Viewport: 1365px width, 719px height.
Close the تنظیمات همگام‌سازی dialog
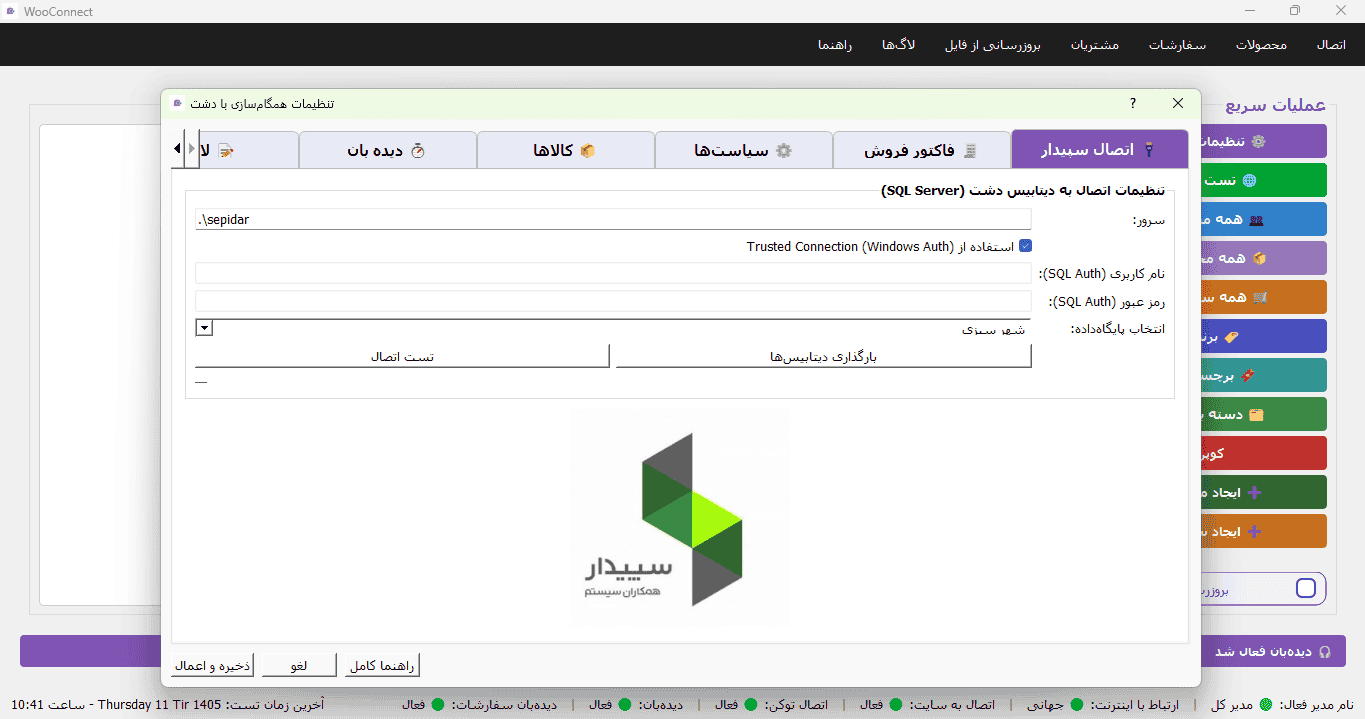pyautogui.click(x=1178, y=103)
